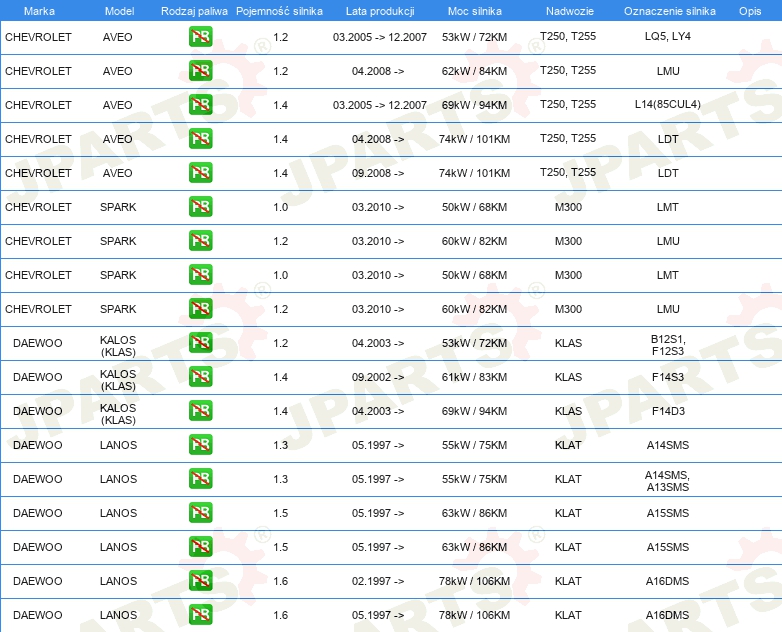Select engine code L14(85CUL4)

tap(668, 104)
